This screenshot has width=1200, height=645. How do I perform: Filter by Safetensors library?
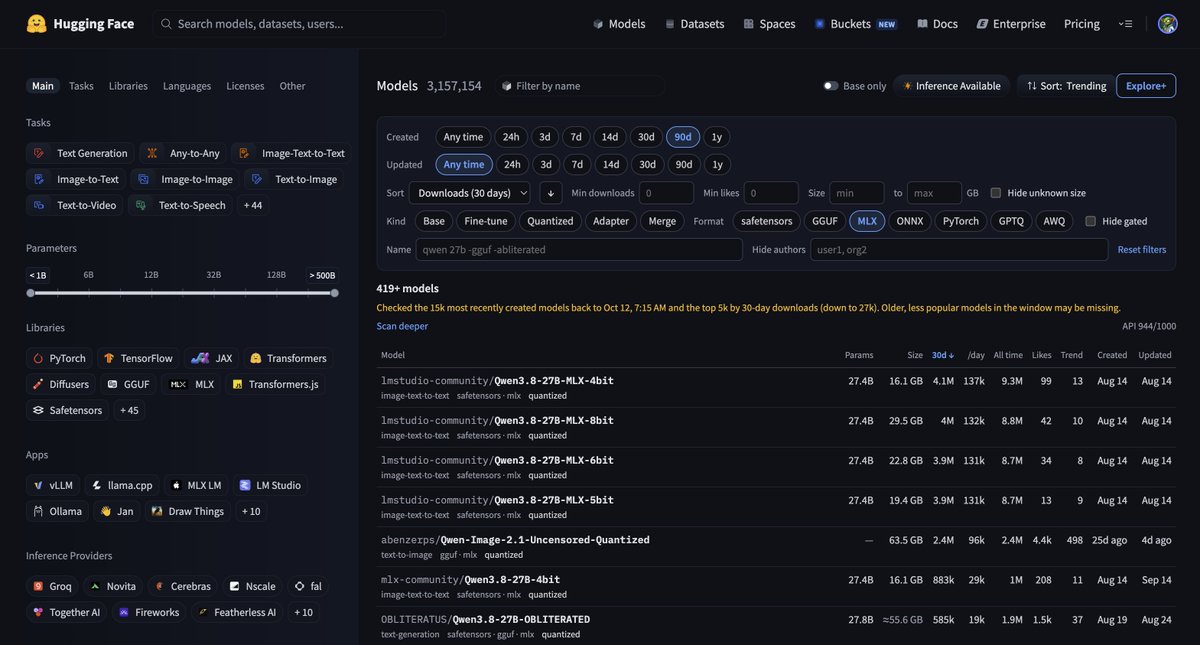pos(67,410)
